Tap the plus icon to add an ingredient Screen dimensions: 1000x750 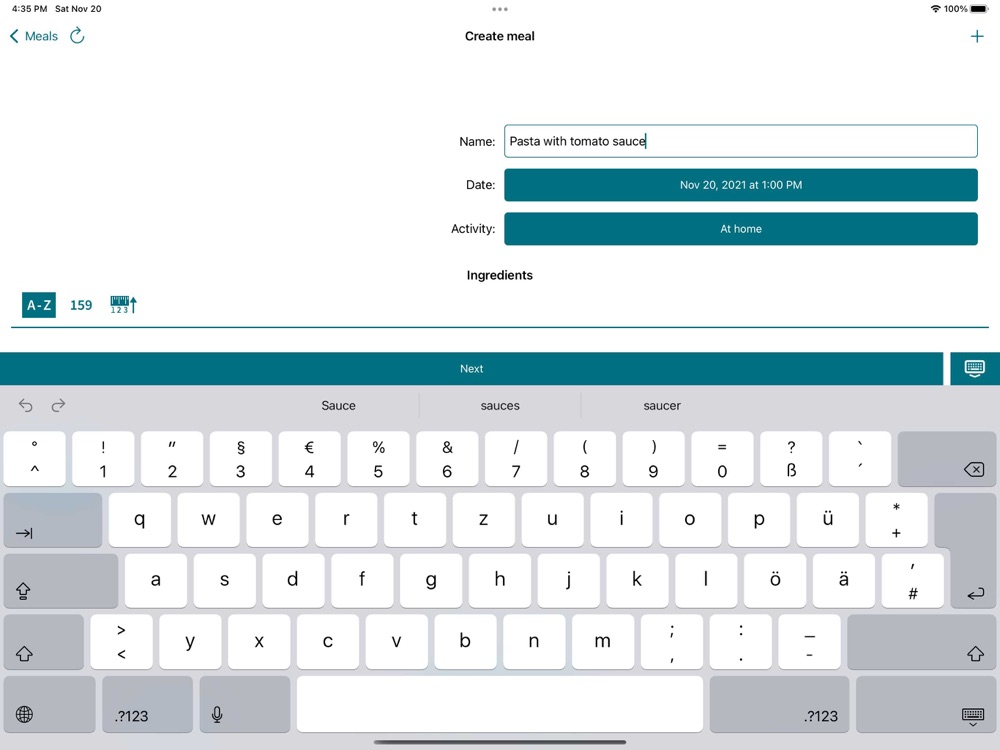point(976,36)
